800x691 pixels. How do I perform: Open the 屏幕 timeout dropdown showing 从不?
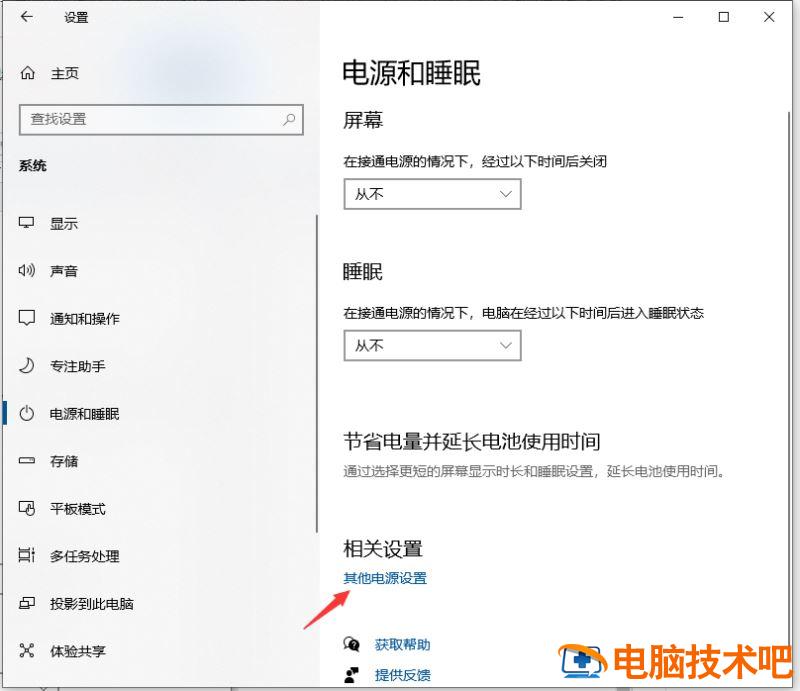point(432,194)
